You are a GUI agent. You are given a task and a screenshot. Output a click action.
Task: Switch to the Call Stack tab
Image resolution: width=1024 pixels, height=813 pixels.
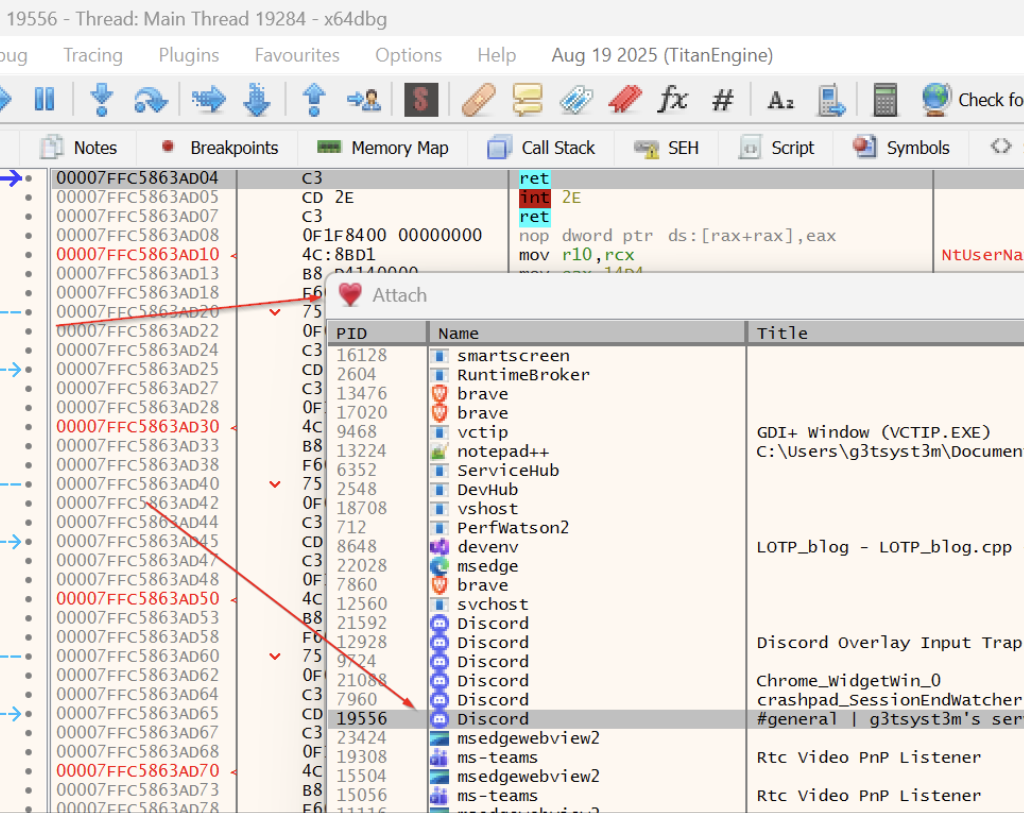tap(541, 148)
